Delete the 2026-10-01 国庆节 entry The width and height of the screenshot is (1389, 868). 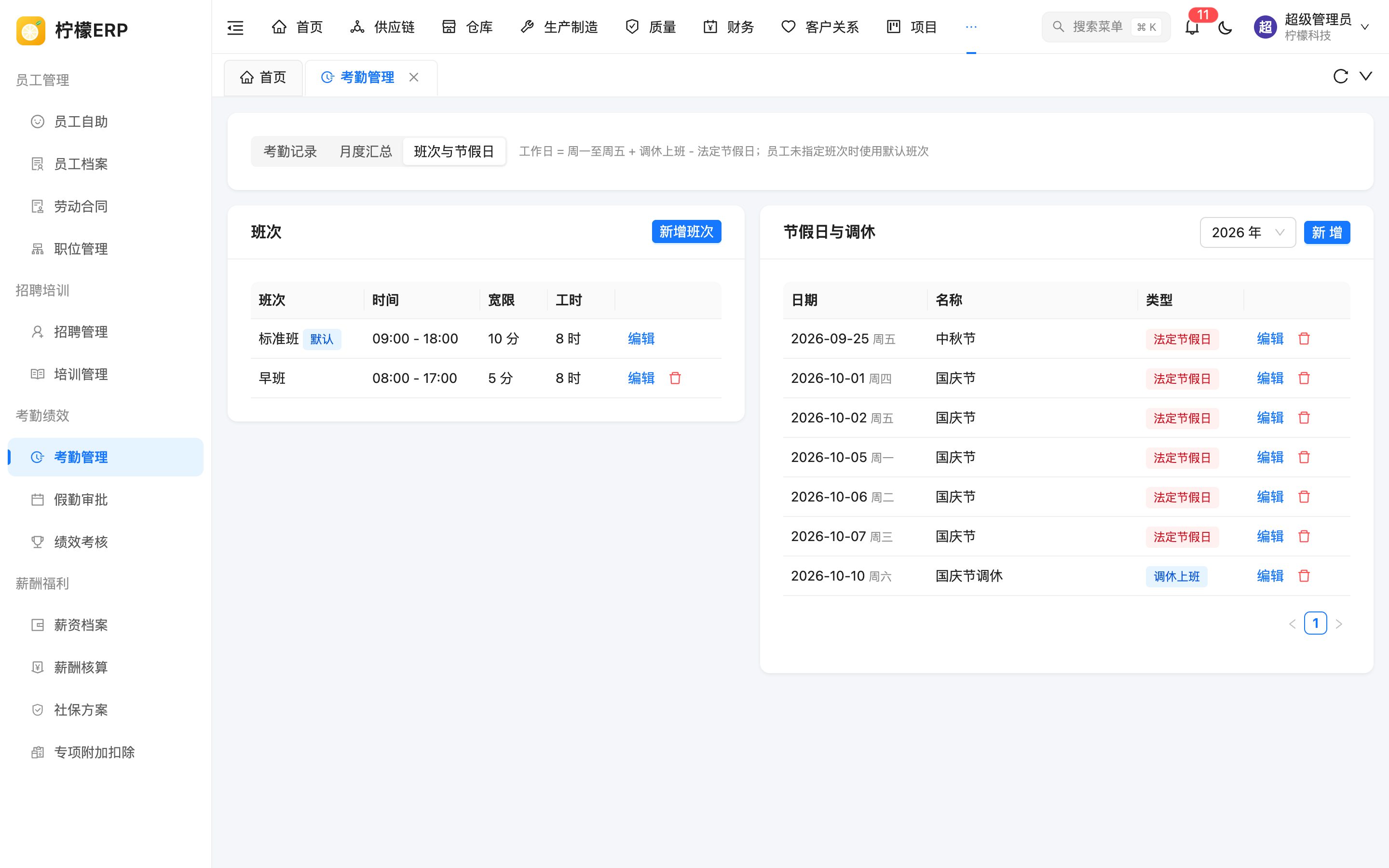1304,378
